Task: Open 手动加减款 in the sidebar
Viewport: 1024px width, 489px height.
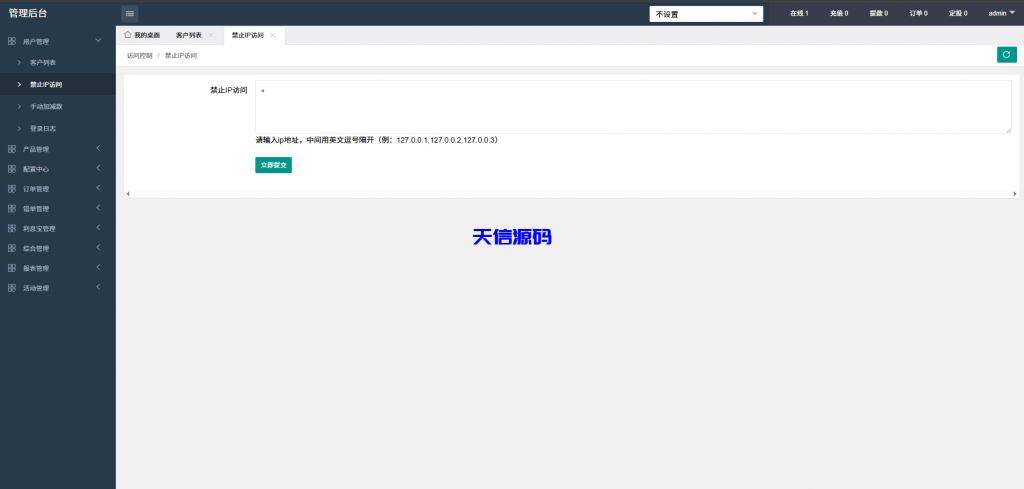Action: point(46,106)
